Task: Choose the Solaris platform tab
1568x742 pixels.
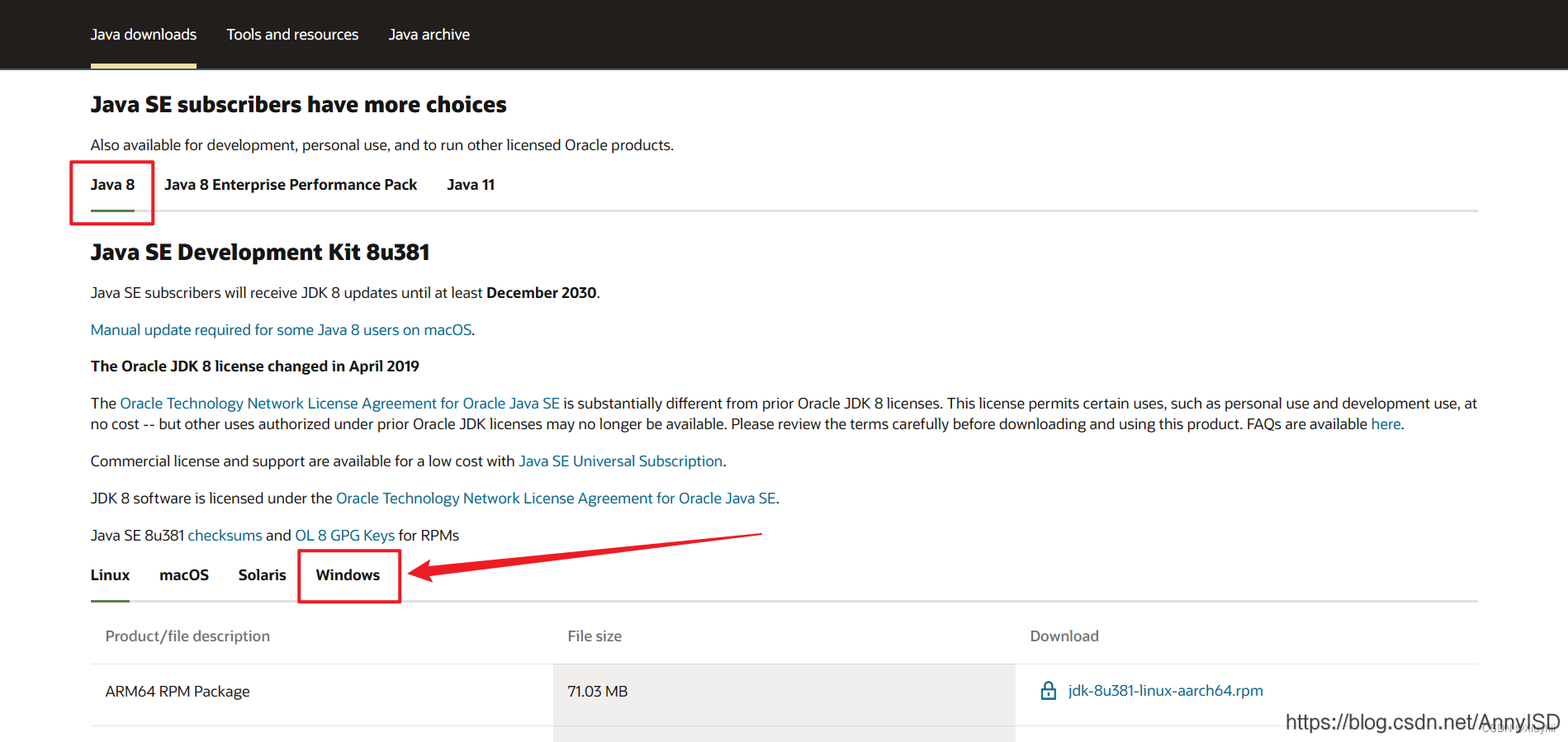Action: (263, 575)
